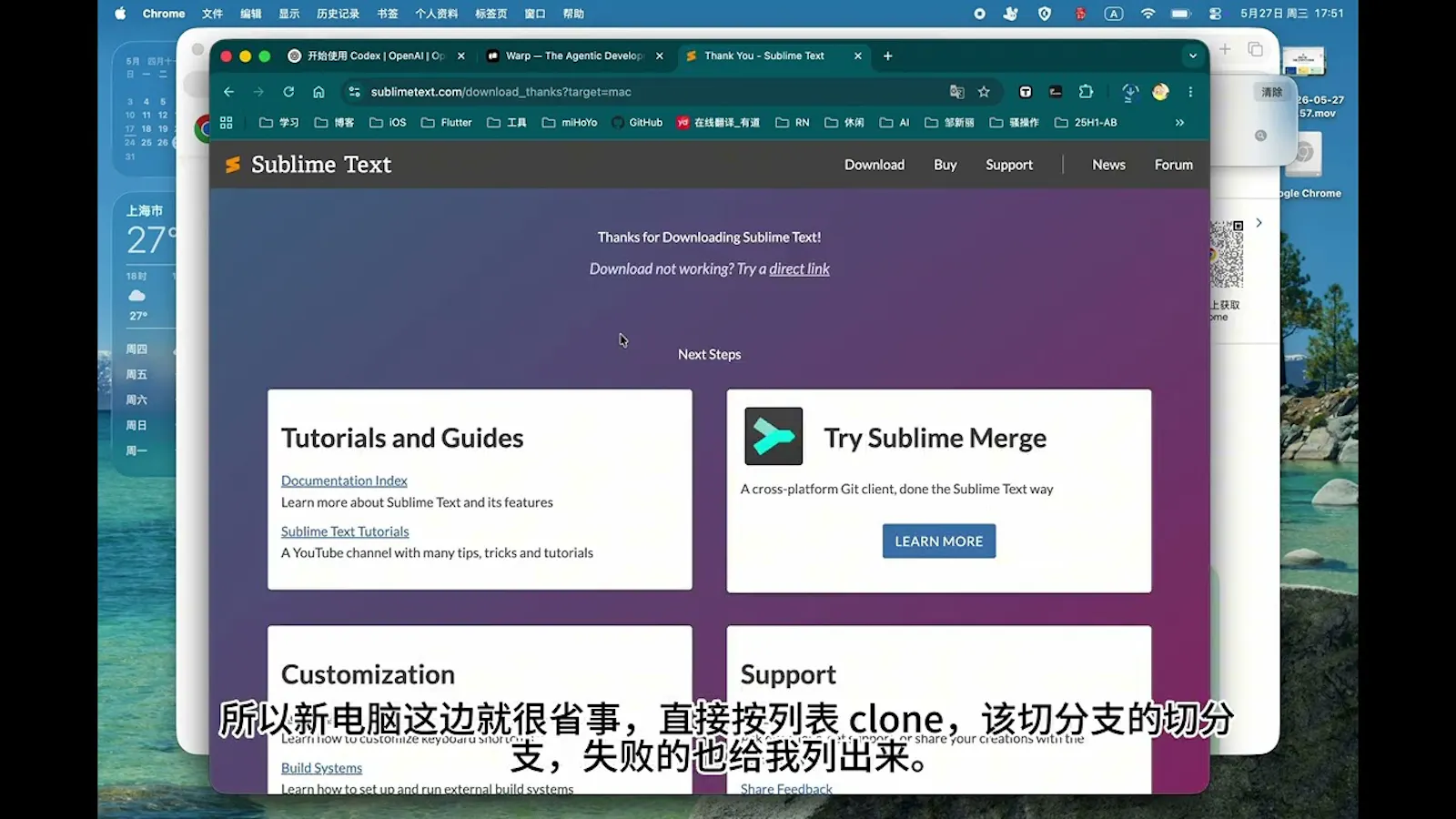Open the browser home page icon

pyautogui.click(x=318, y=92)
